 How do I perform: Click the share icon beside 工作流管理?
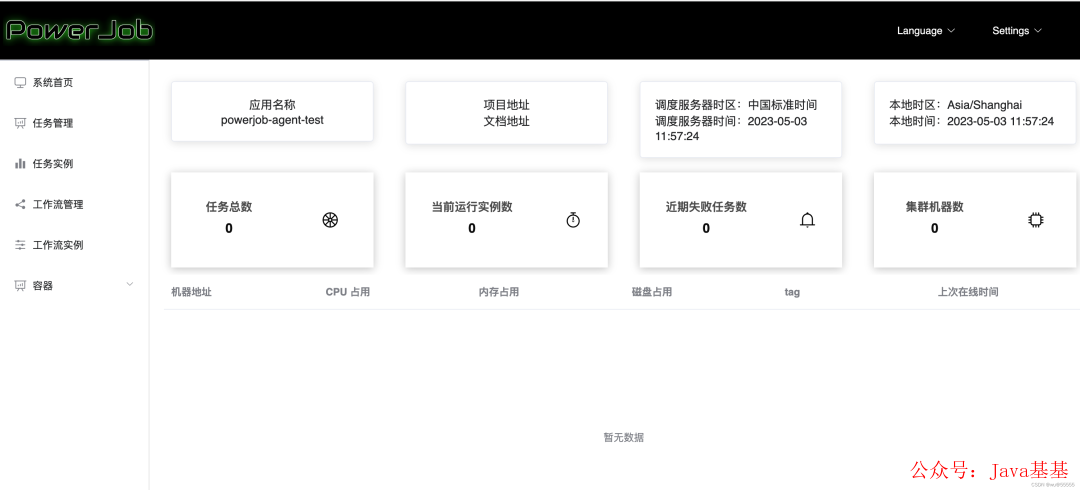coord(21,205)
